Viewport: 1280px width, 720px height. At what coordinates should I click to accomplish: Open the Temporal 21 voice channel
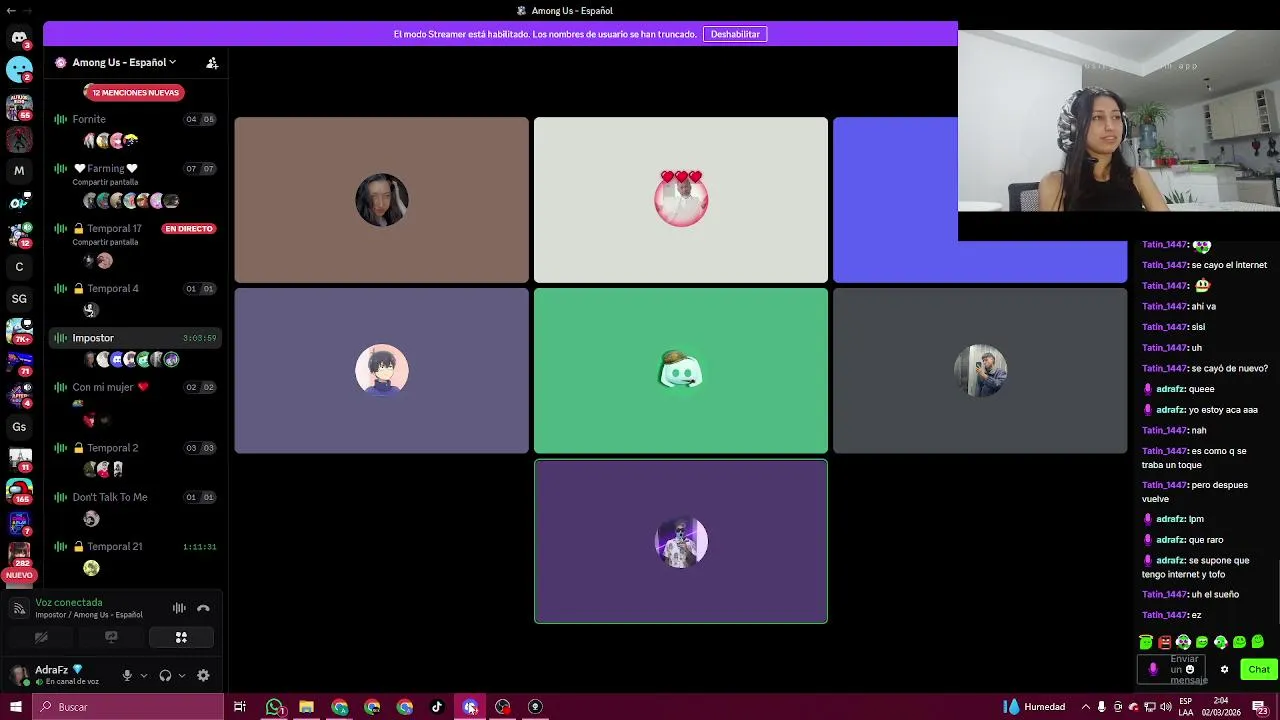point(135,546)
